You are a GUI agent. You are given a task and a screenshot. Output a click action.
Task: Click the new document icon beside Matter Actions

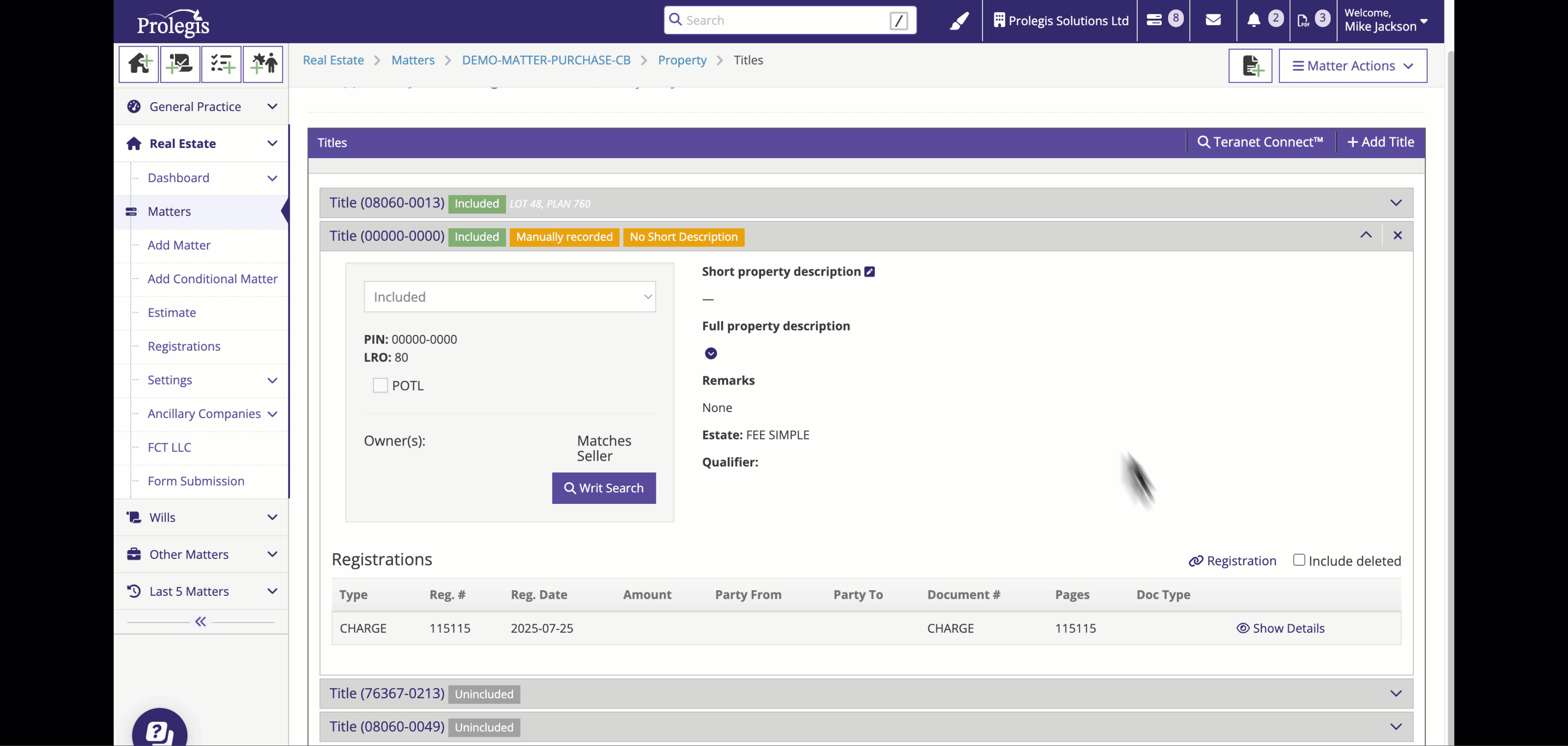1251,66
